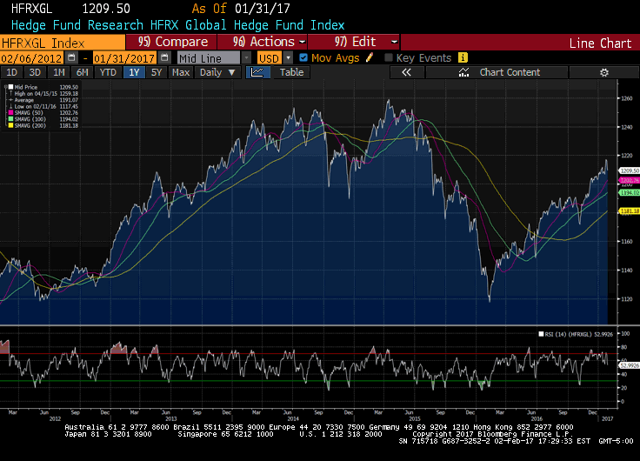Open the Daily periodicity dropdown
Image resolution: width=640 pixels, height=461 pixels.
tap(217, 73)
